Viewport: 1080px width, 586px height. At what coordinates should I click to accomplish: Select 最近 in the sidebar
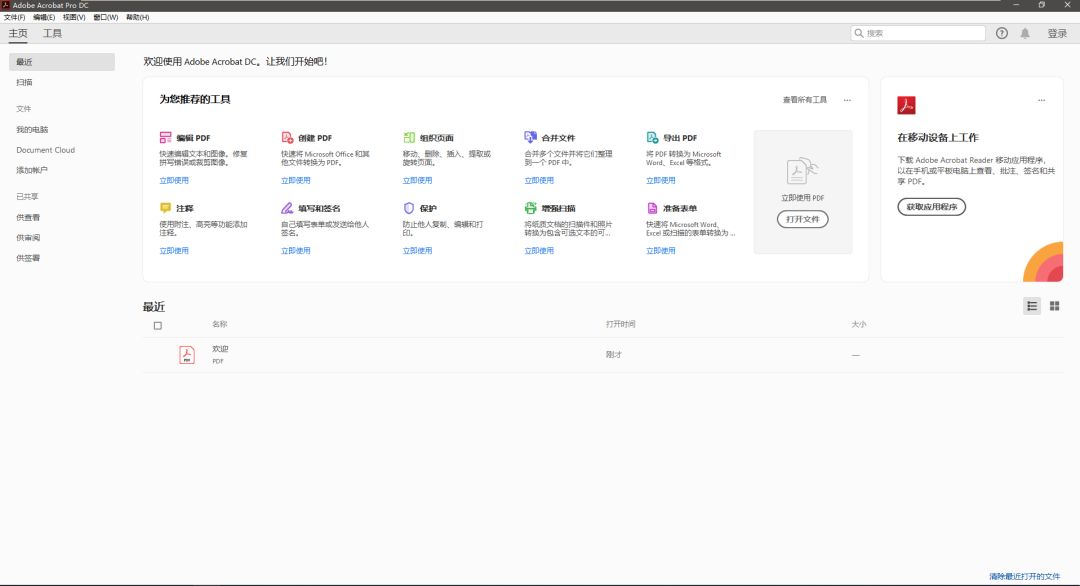coord(62,62)
